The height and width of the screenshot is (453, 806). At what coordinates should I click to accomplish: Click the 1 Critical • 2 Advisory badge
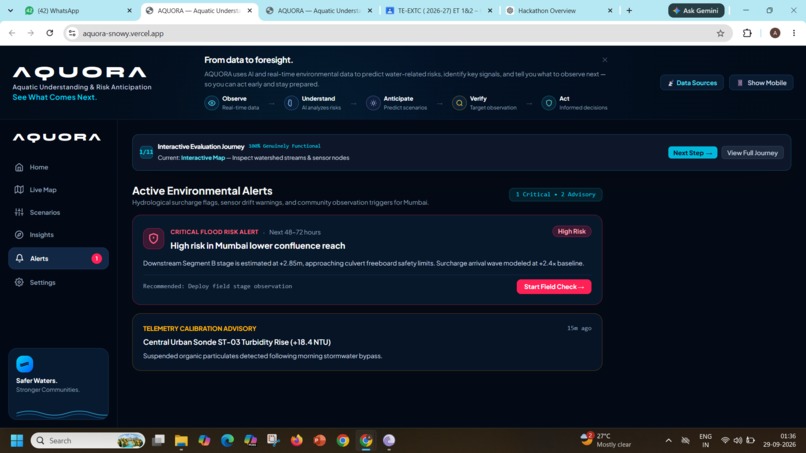[x=555, y=194]
